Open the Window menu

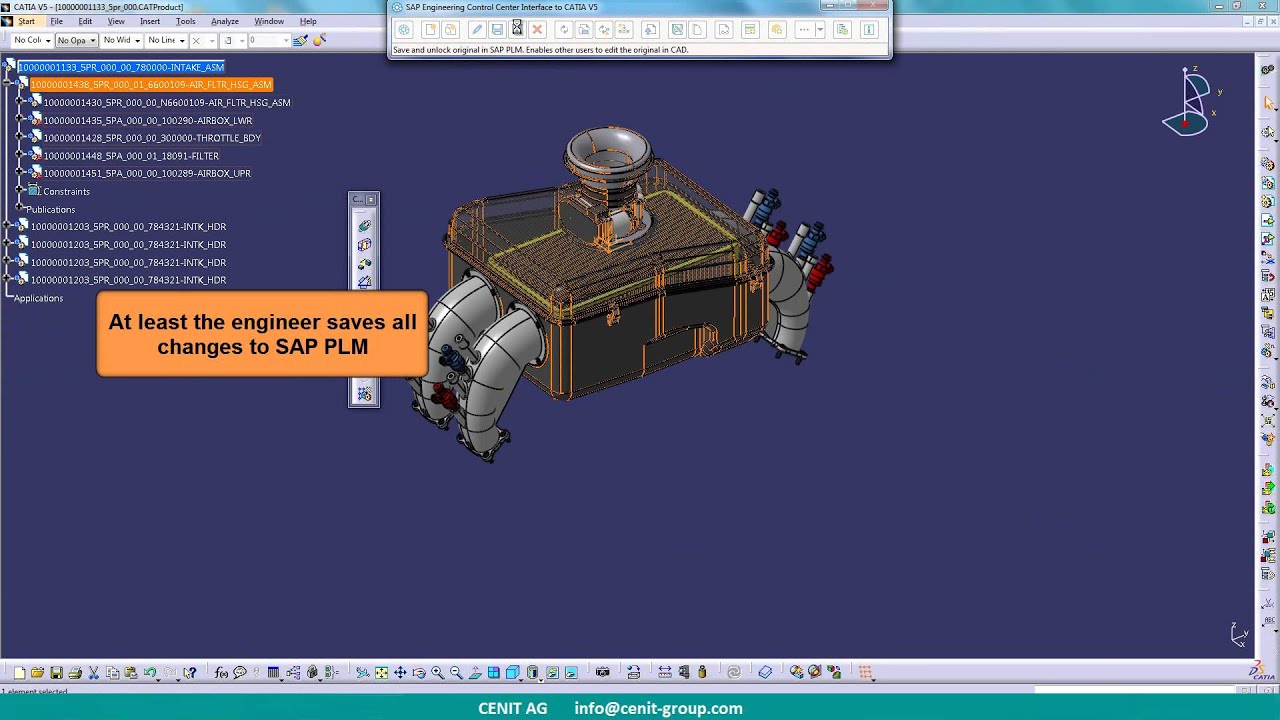pos(269,21)
